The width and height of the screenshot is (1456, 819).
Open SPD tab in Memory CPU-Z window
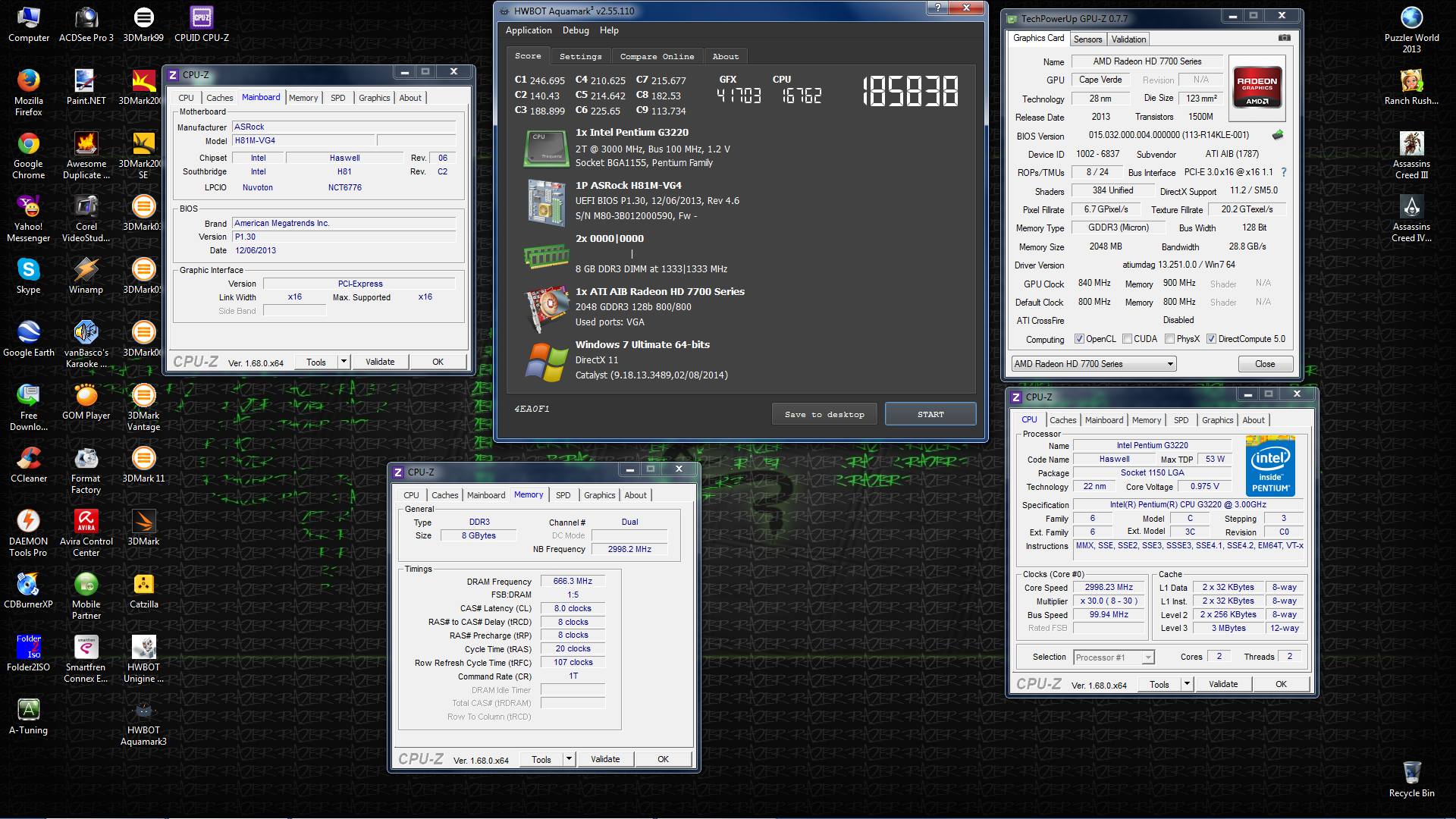563,495
